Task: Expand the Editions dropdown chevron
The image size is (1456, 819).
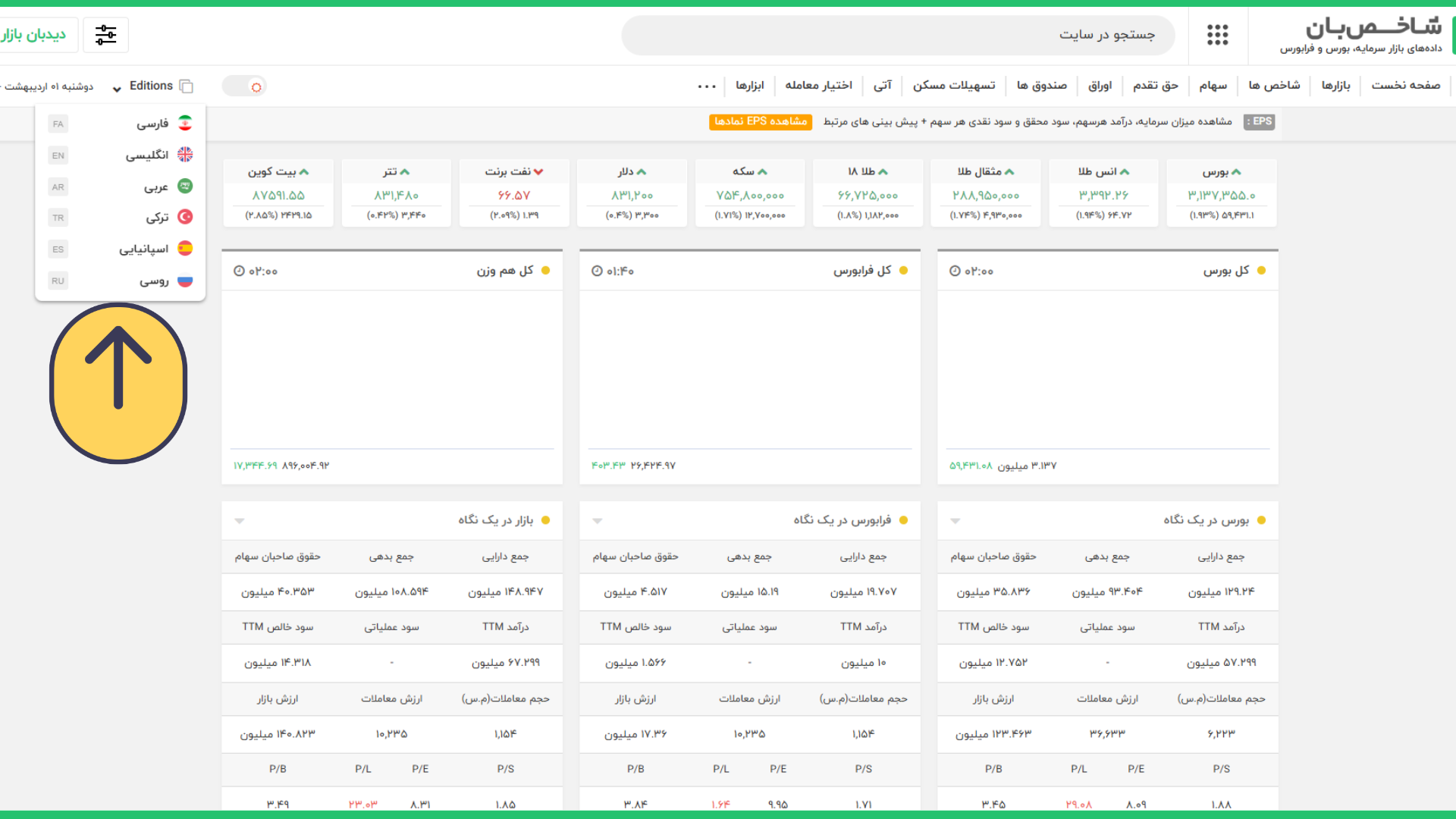Action: click(117, 89)
